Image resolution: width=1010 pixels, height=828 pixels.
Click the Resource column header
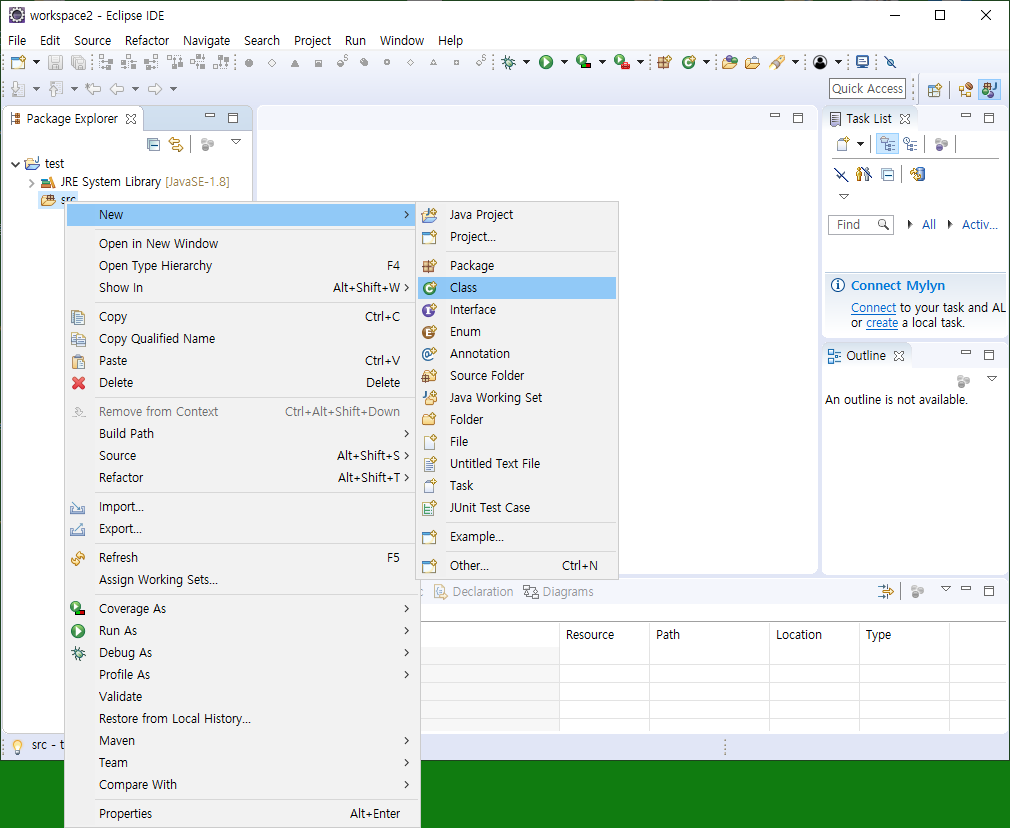(x=604, y=635)
